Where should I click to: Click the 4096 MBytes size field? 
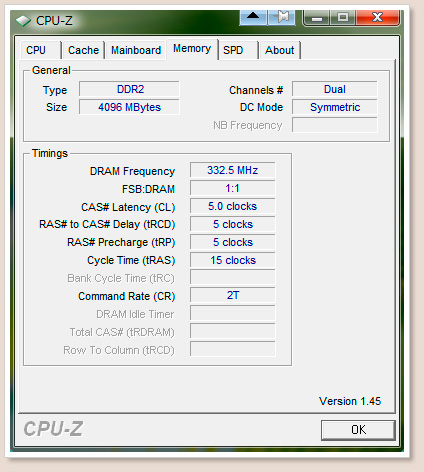click(129, 107)
